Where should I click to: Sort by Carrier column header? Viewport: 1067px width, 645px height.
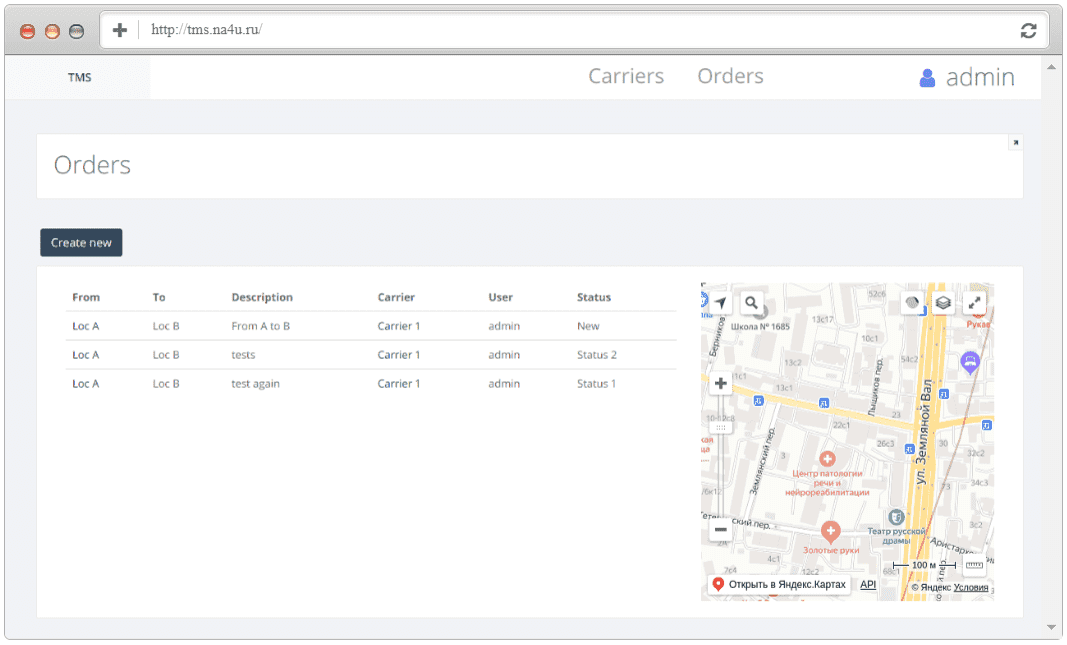pos(396,297)
